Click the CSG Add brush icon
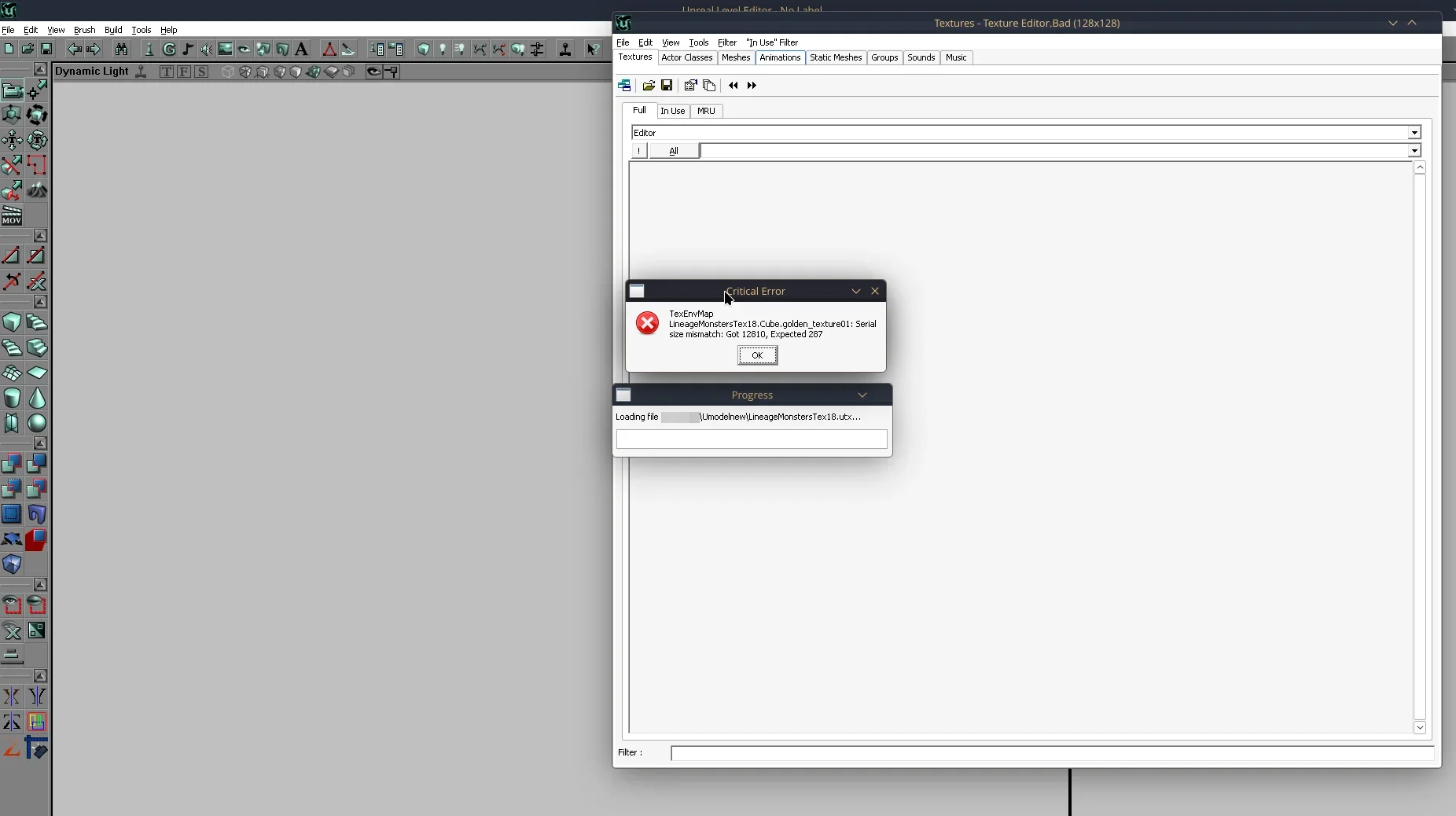Viewport: 1456px width, 816px height. pyautogui.click(x=12, y=464)
